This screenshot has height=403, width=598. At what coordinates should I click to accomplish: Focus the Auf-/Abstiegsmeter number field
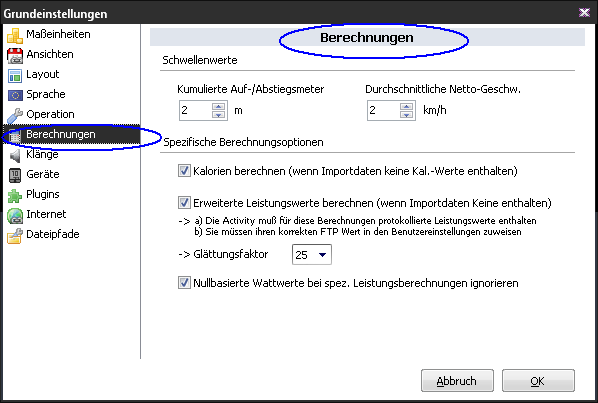(x=196, y=111)
